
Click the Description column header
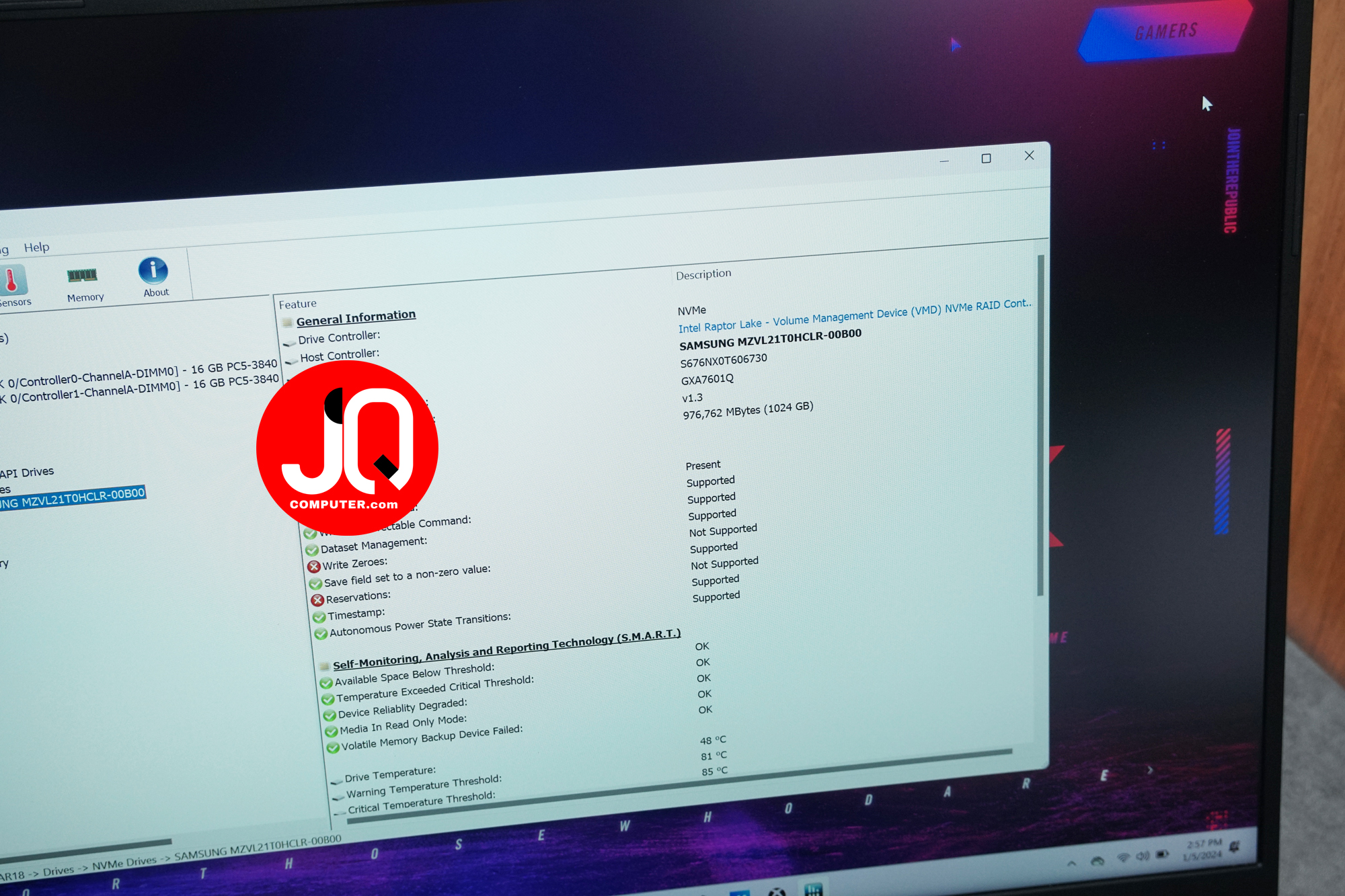[703, 274]
